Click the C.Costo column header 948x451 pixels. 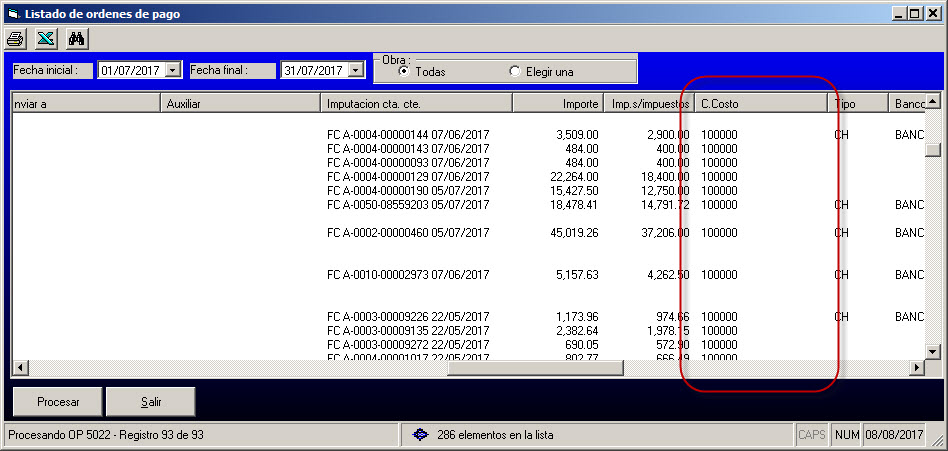tap(758, 103)
